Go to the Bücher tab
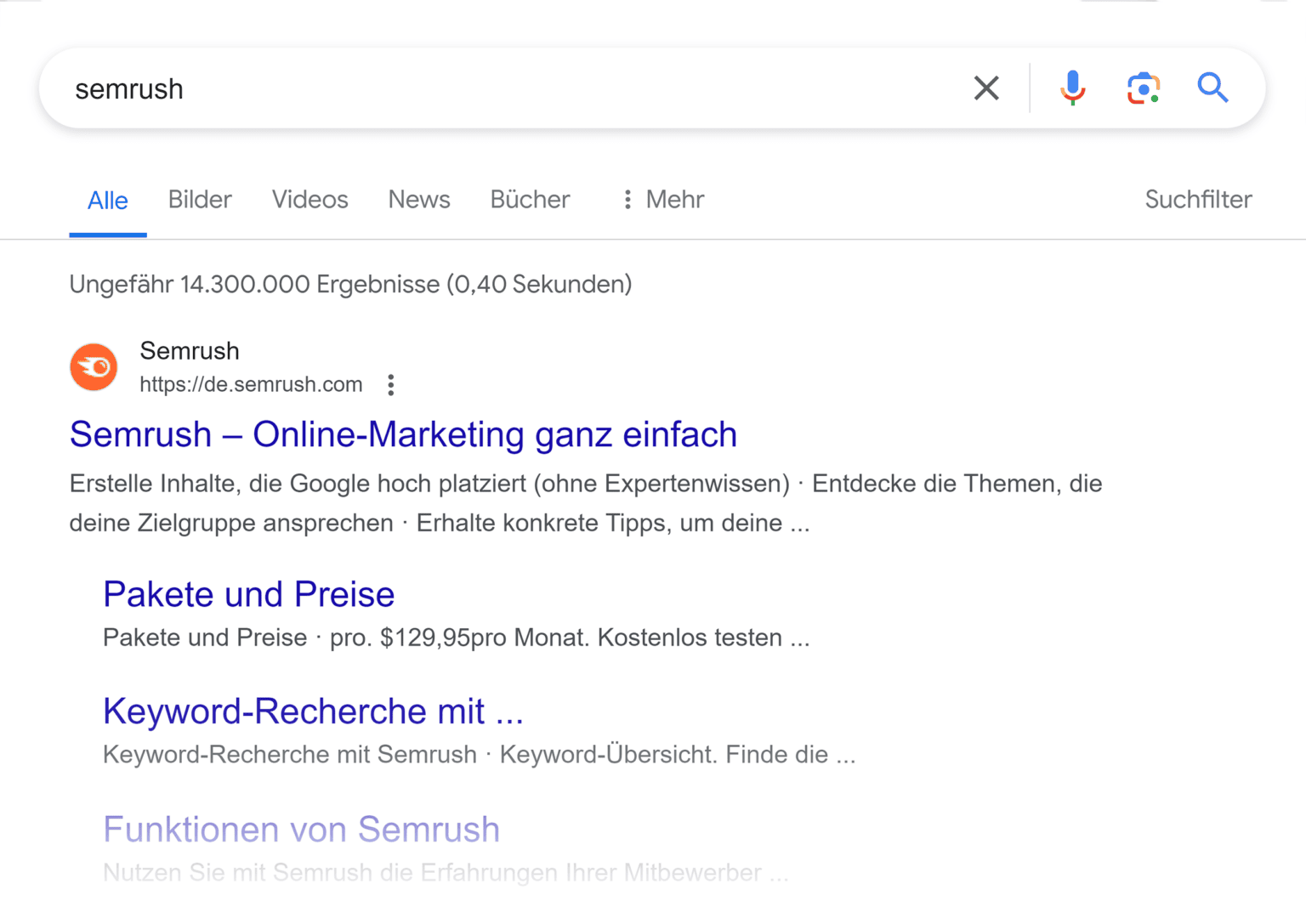The image size is (1306, 924). [x=530, y=200]
